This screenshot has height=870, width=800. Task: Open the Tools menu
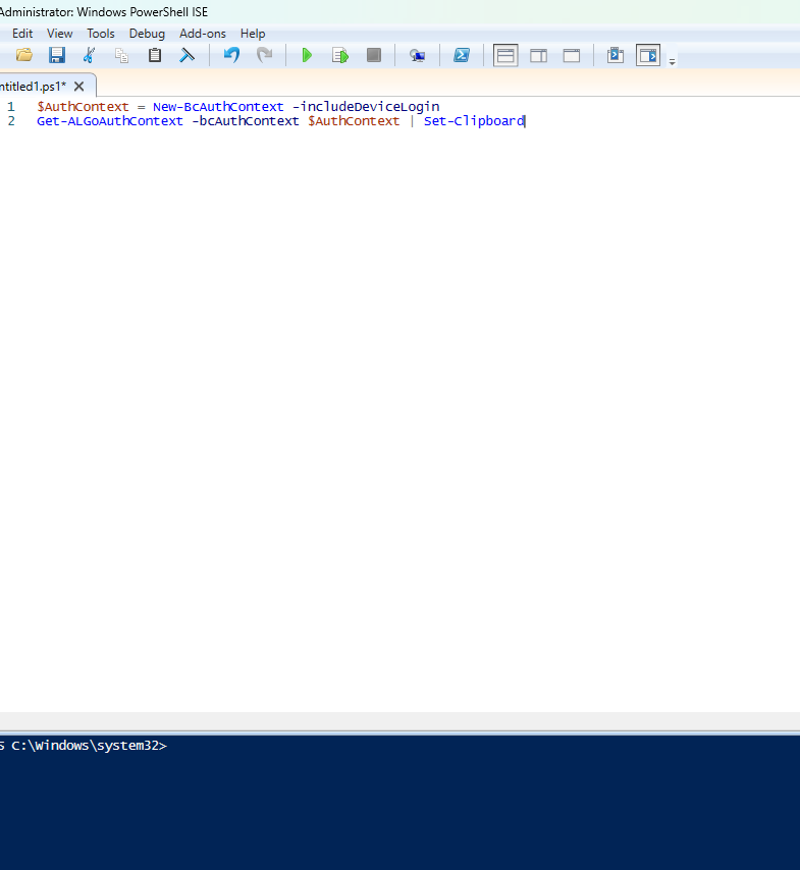[100, 33]
